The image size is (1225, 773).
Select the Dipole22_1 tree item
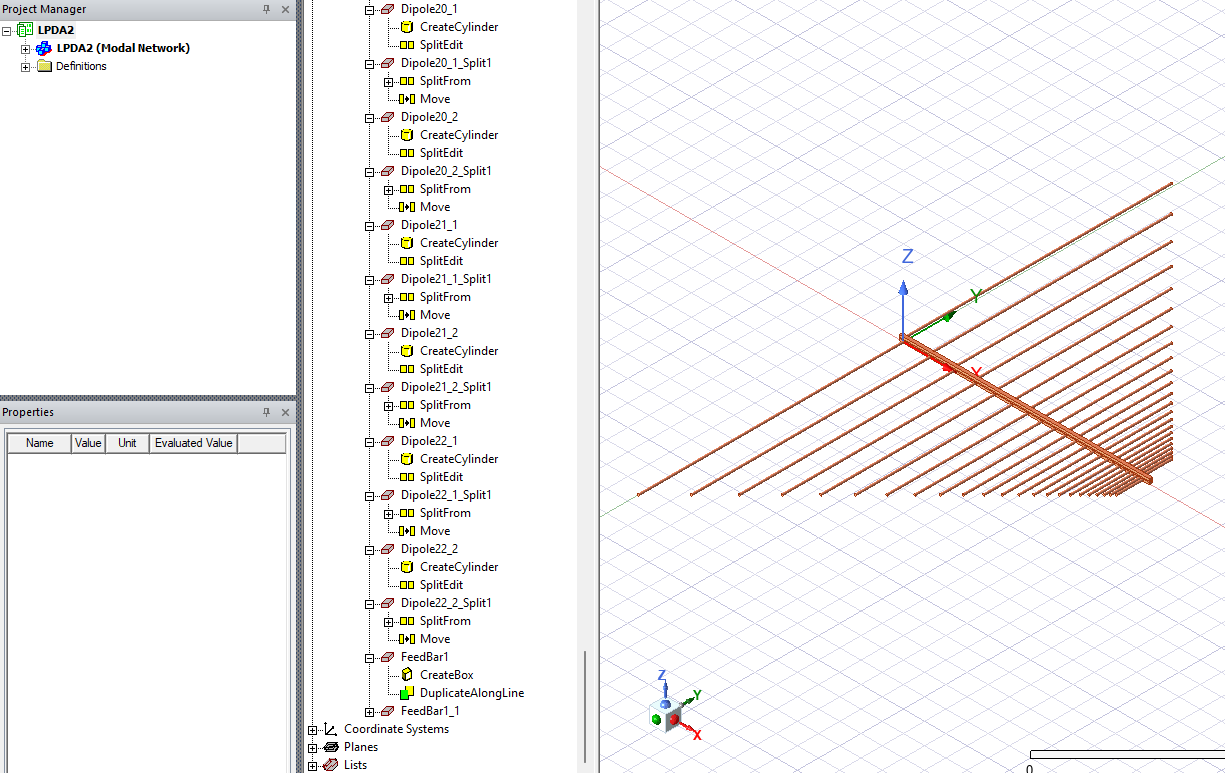click(x=429, y=441)
